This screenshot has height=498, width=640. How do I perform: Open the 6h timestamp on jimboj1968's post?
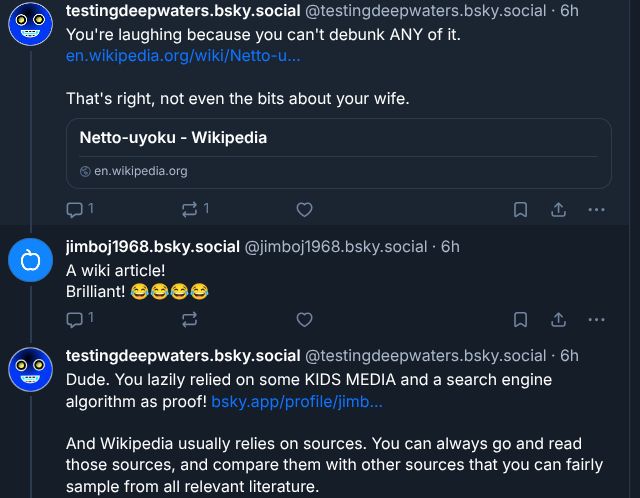(x=450, y=246)
